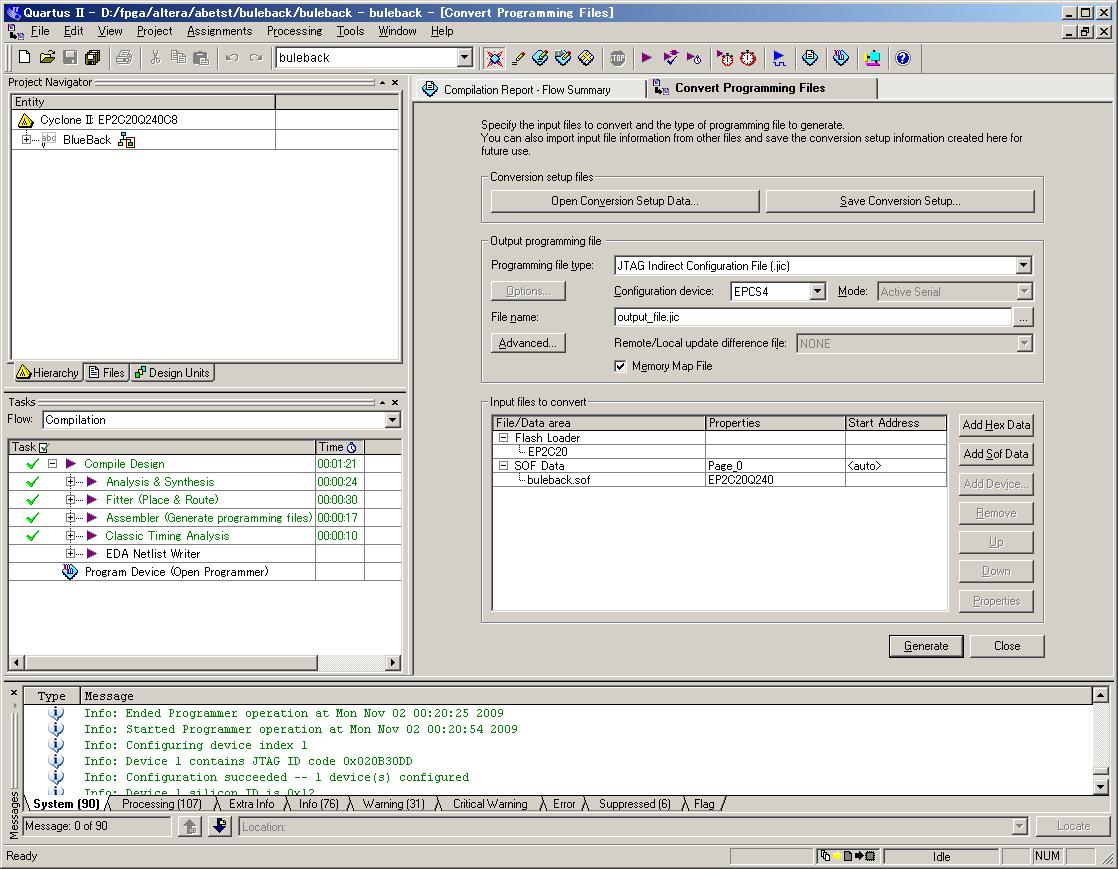Open the Flow Compilation dropdown
This screenshot has width=1118, height=869.
click(393, 420)
